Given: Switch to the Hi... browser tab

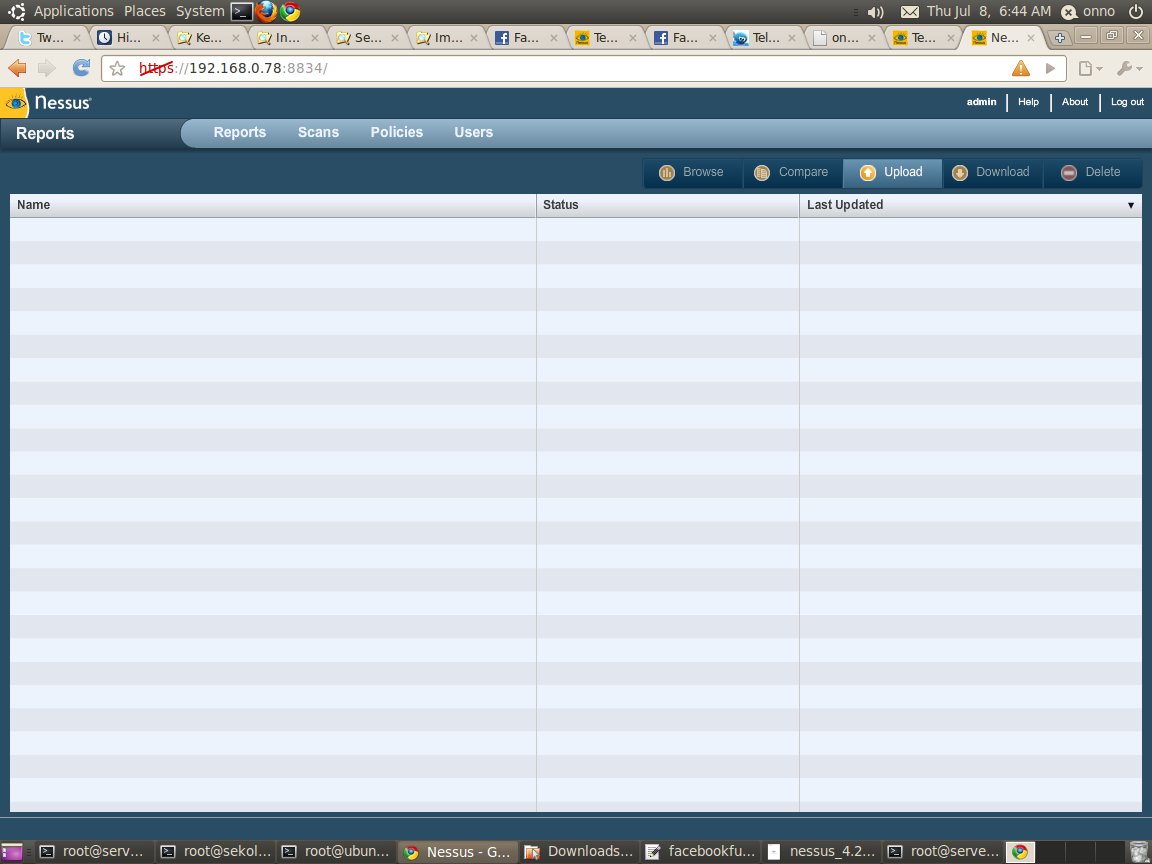Looking at the screenshot, I should click(128, 37).
